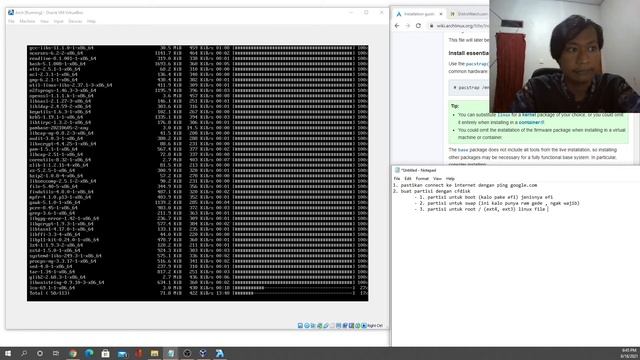The height and width of the screenshot is (360, 640).
Task: Click the Notepad line 'partisi untuk swap'
Action: [497, 203]
